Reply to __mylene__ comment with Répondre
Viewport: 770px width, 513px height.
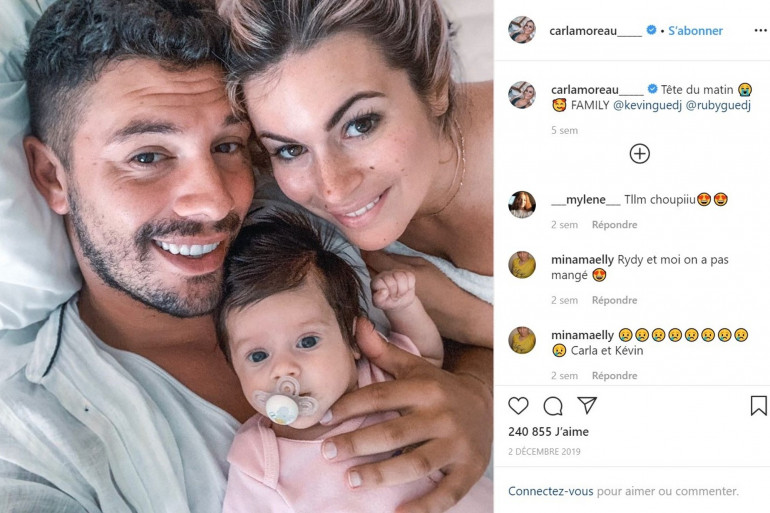coord(614,224)
